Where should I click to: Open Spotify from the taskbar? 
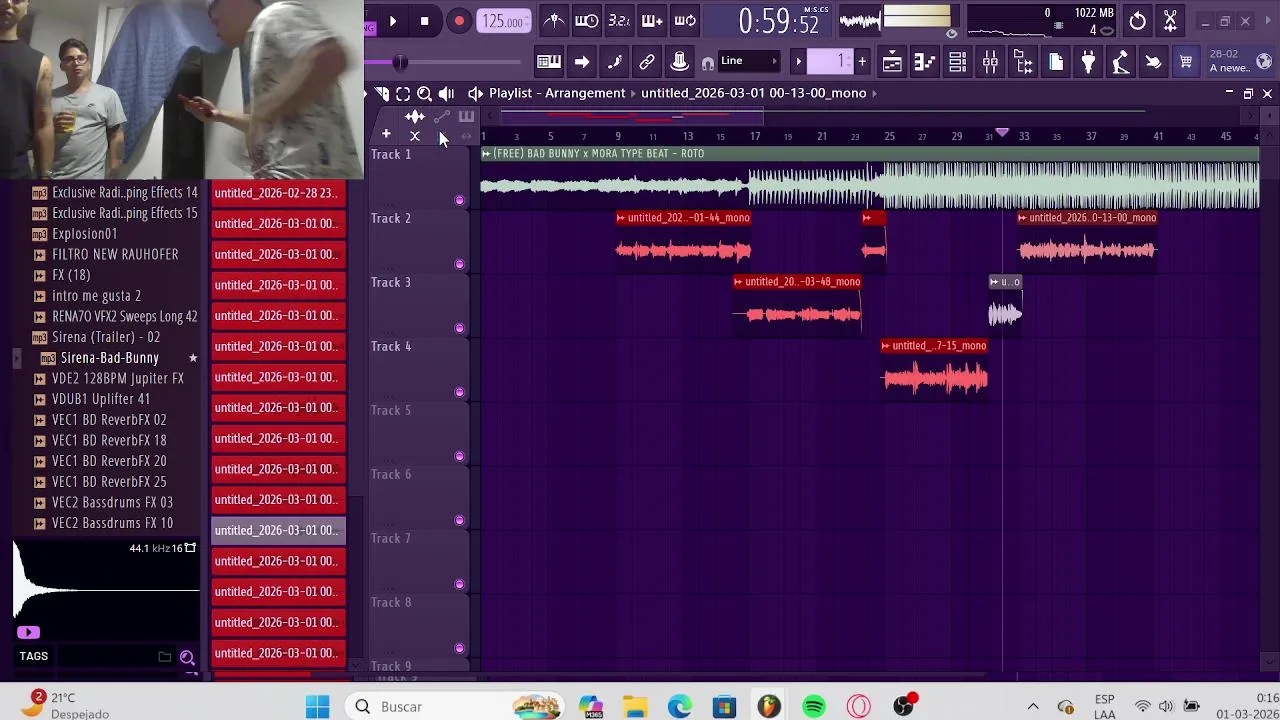point(814,707)
